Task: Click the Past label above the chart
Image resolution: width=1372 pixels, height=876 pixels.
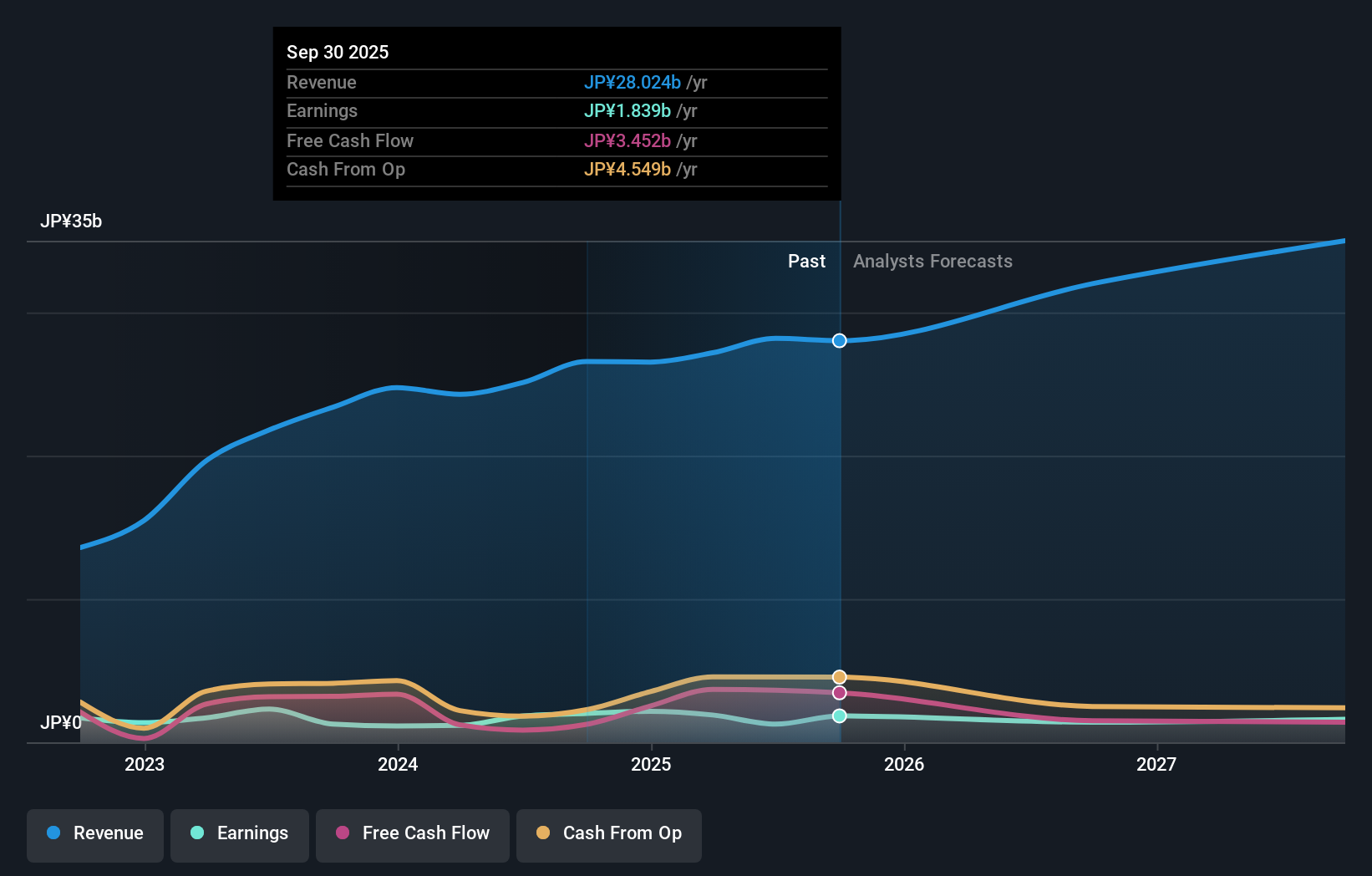Action: [x=806, y=261]
